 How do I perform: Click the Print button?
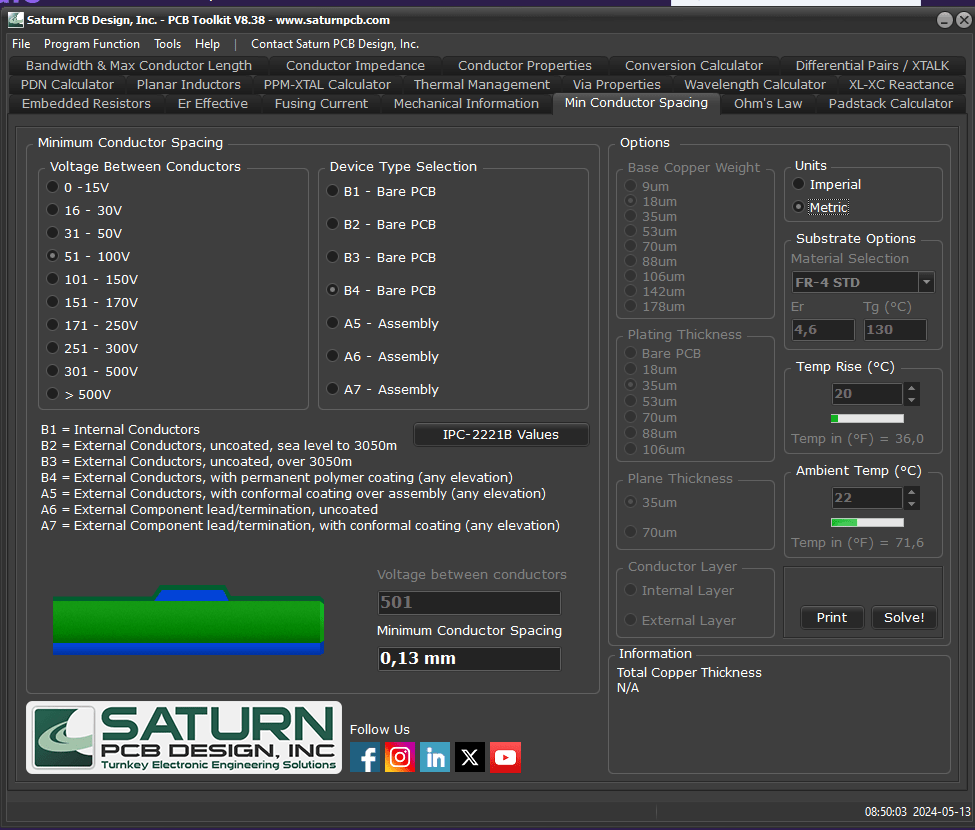831,617
